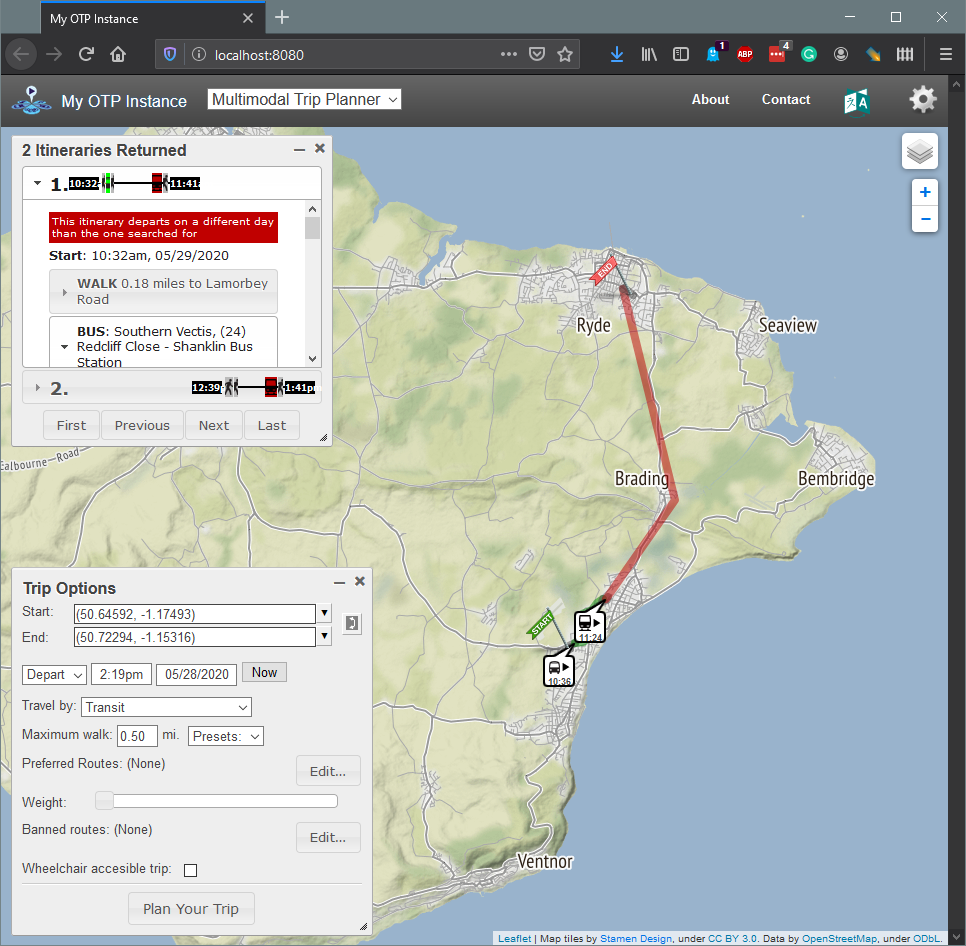Open the Depart time mode dropdown
Image resolution: width=966 pixels, height=946 pixels.
(54, 674)
